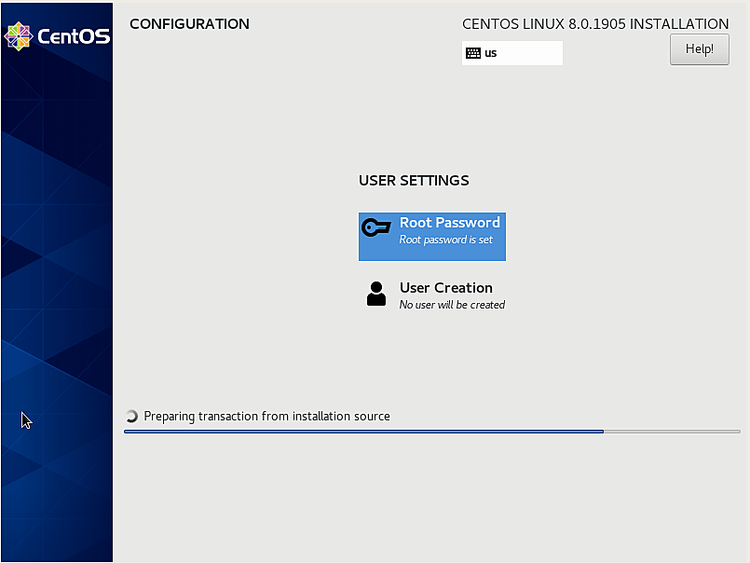Click the key icon for Root Password
The image size is (750, 563).
pos(376,227)
